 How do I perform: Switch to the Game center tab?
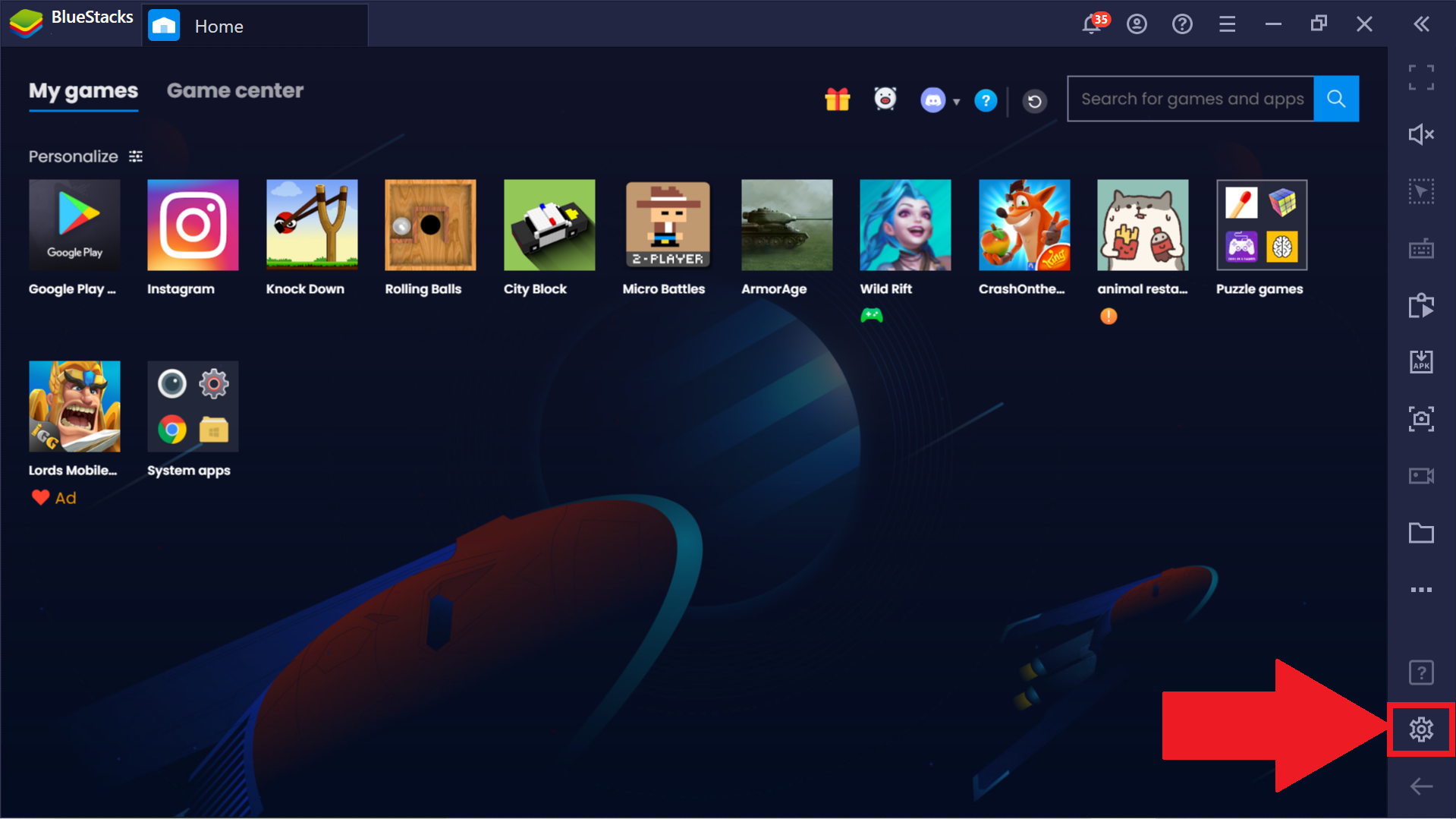(x=234, y=90)
